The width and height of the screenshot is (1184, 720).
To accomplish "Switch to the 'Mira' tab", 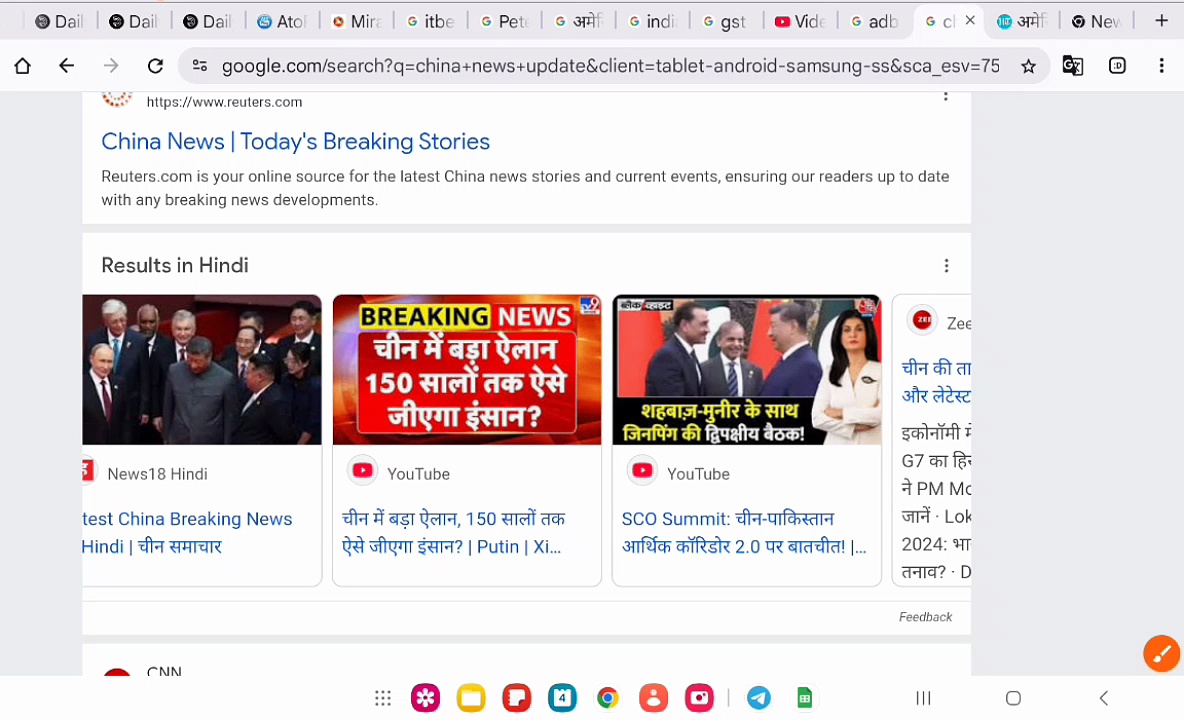I will [356, 21].
